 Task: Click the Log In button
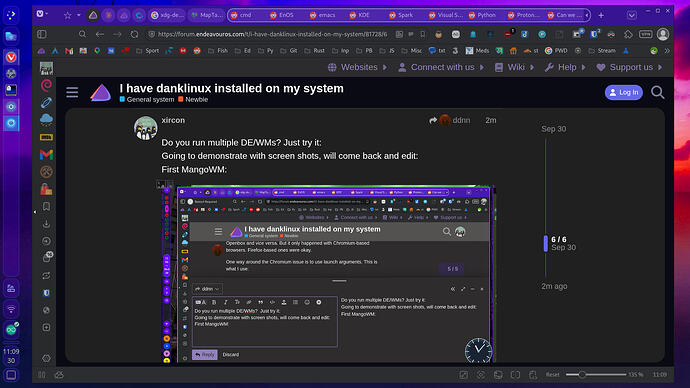(x=624, y=92)
